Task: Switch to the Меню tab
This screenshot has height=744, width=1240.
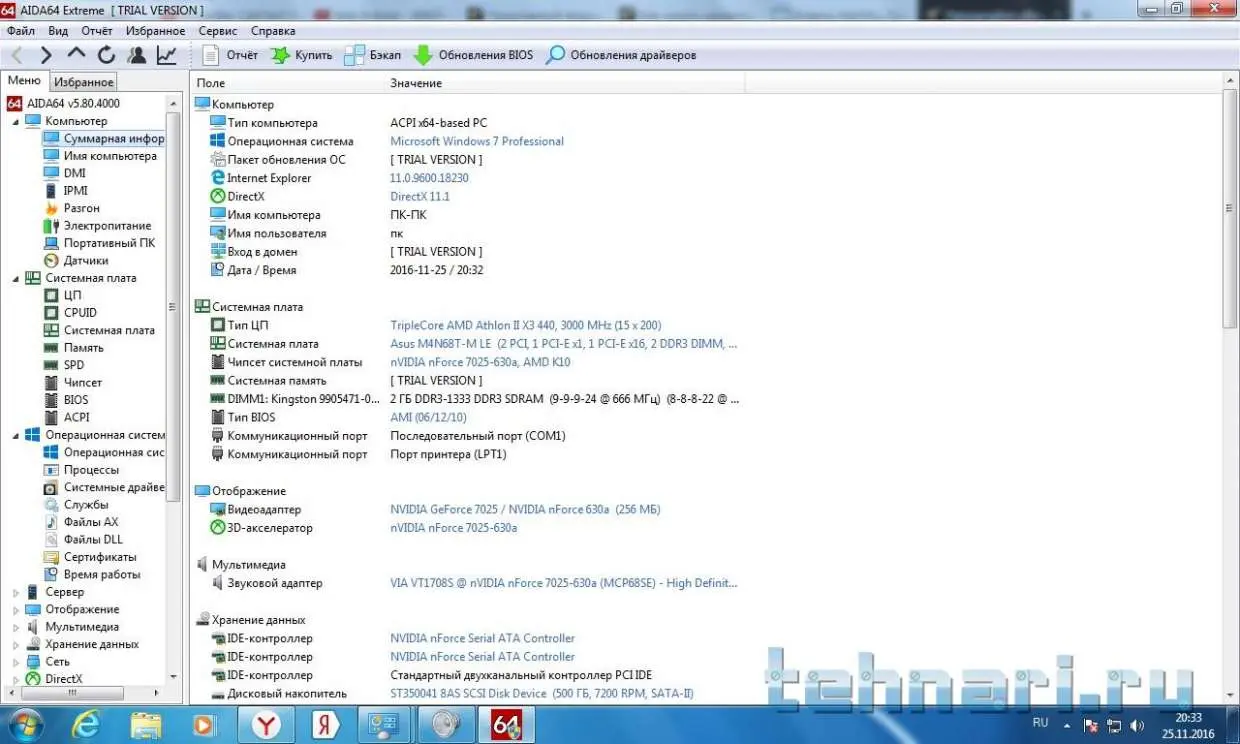Action: point(24,81)
